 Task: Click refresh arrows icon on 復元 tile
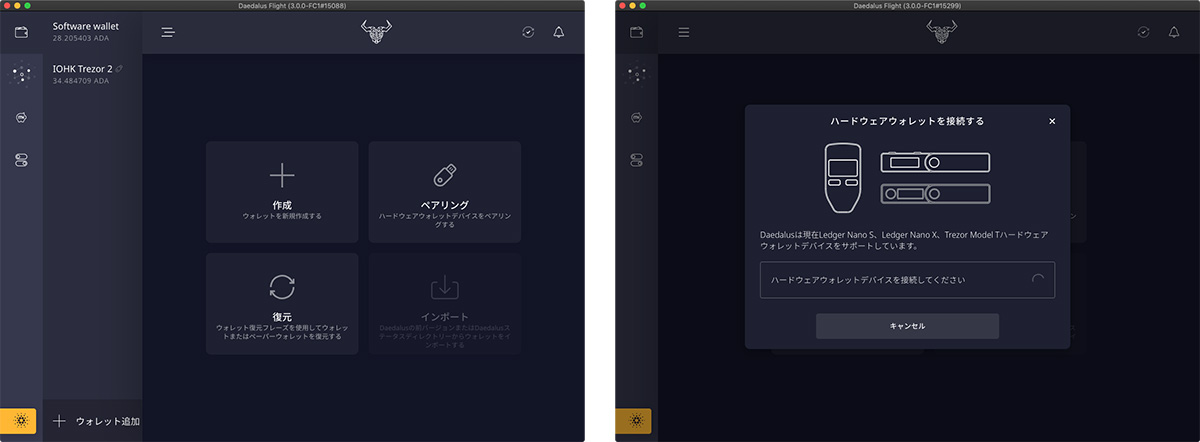(x=282, y=287)
